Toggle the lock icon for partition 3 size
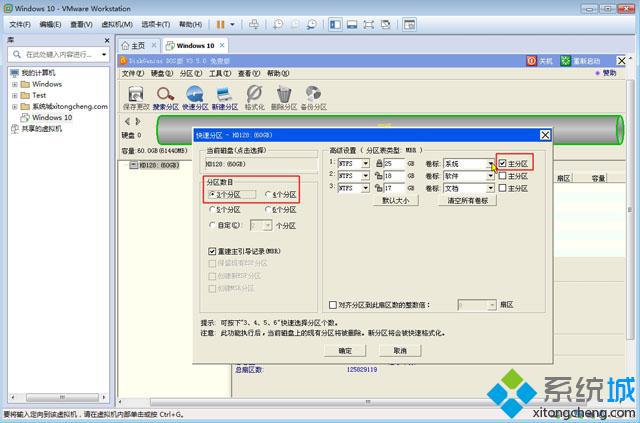This screenshot has height=423, width=640. (379, 188)
